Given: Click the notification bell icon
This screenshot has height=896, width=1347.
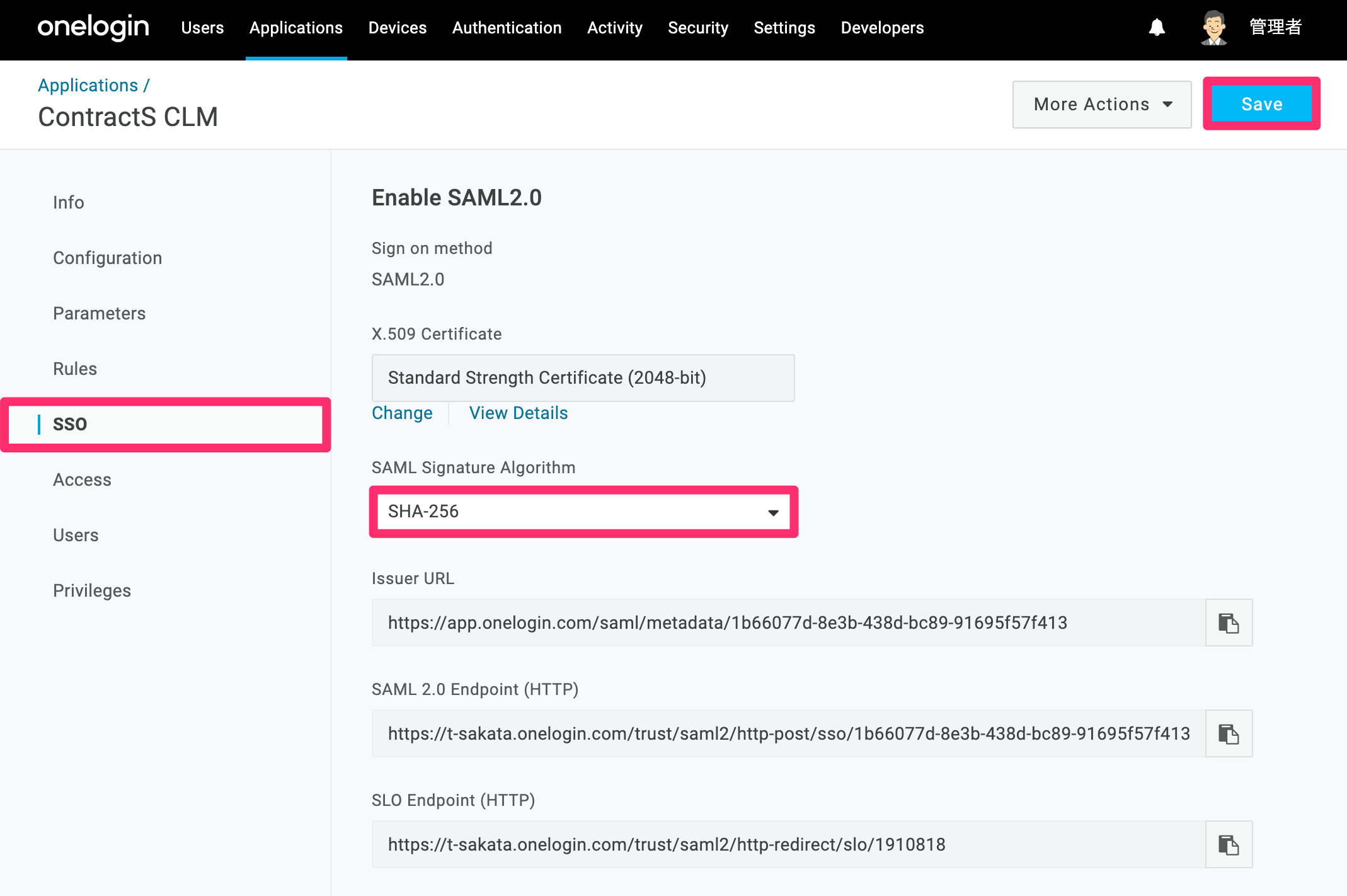Looking at the screenshot, I should point(1157,28).
